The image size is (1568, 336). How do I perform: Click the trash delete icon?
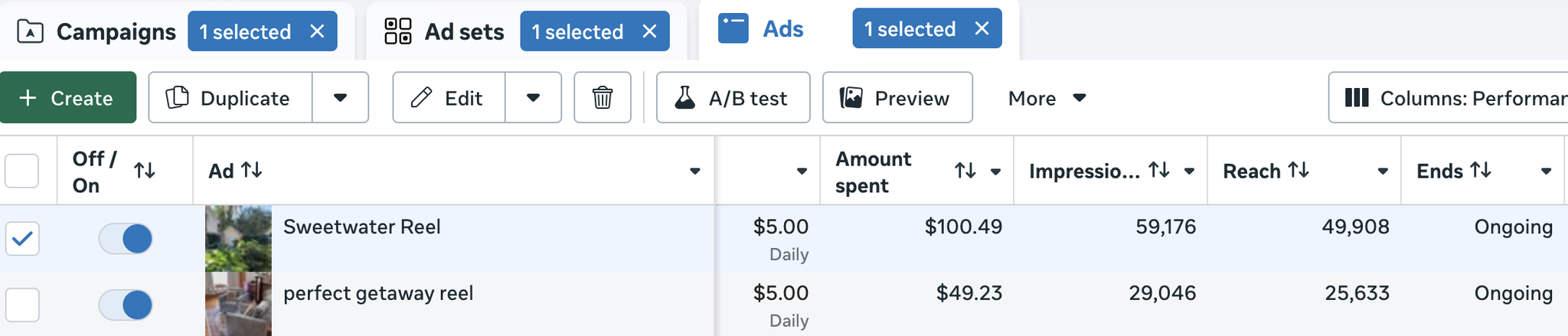click(x=603, y=98)
